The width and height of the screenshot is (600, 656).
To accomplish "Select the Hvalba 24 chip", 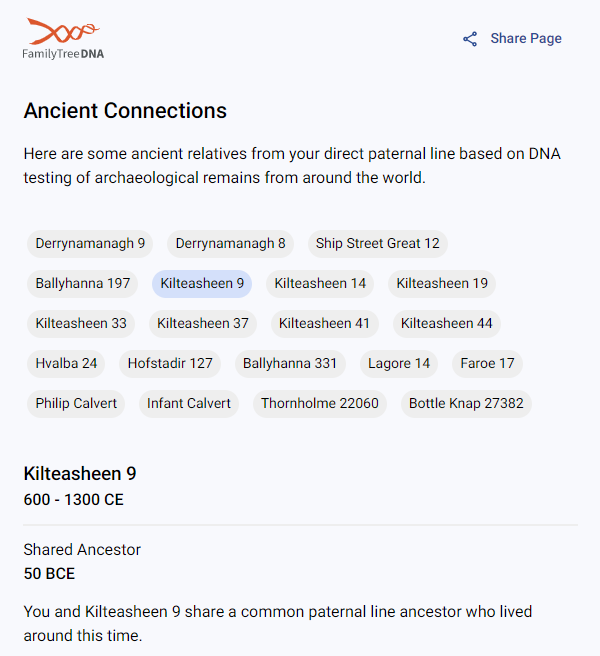I will pyautogui.click(x=66, y=364).
